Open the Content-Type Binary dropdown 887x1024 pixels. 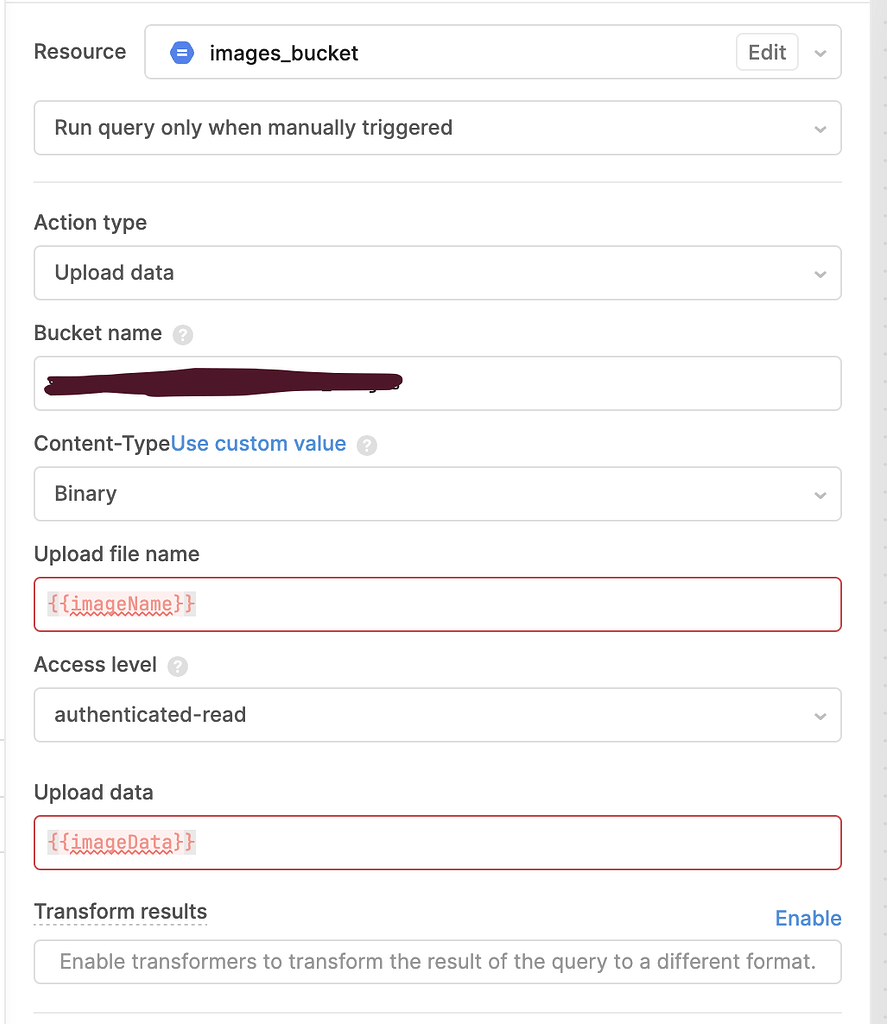tap(438, 494)
